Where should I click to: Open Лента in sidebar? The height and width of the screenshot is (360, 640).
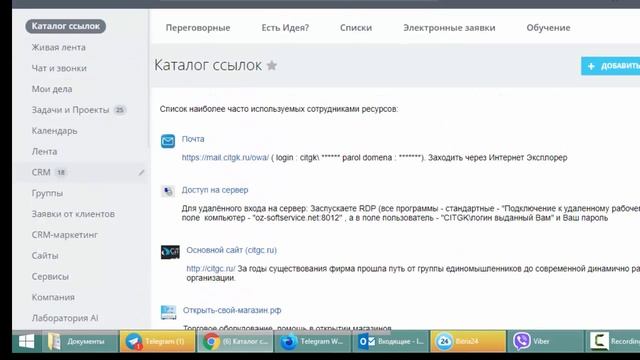coord(44,151)
